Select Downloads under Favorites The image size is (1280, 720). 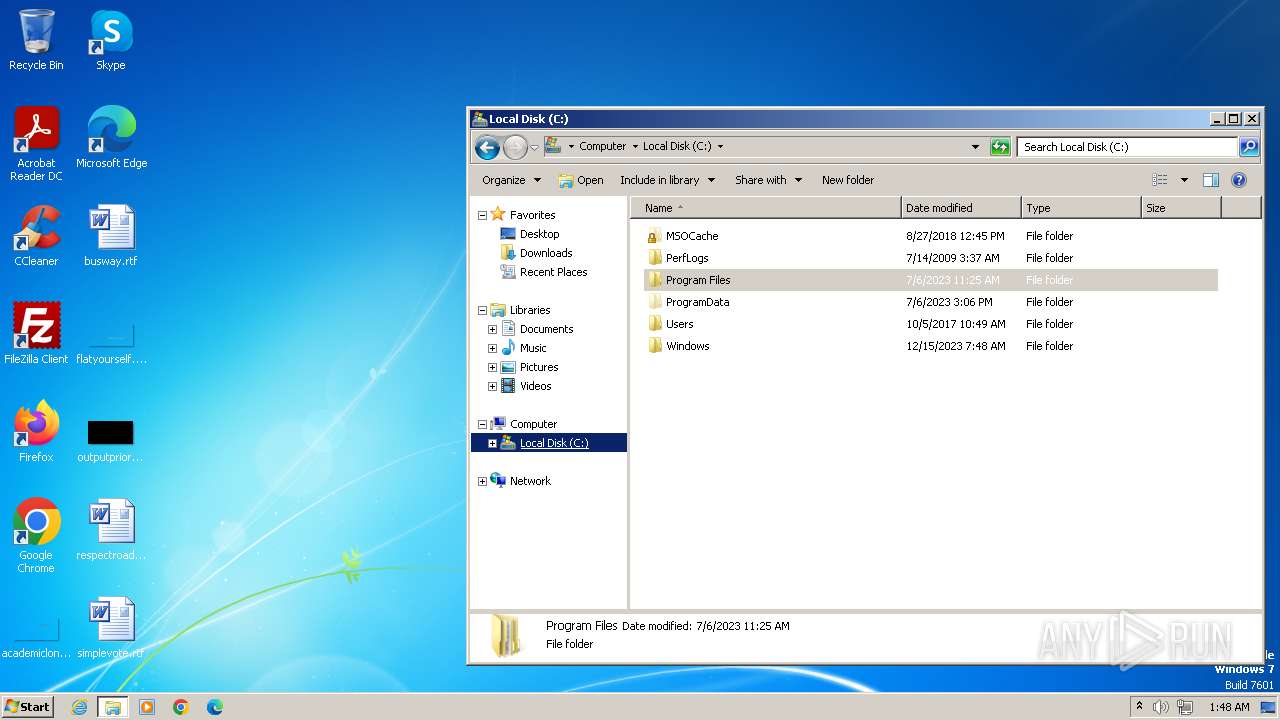tap(546, 253)
